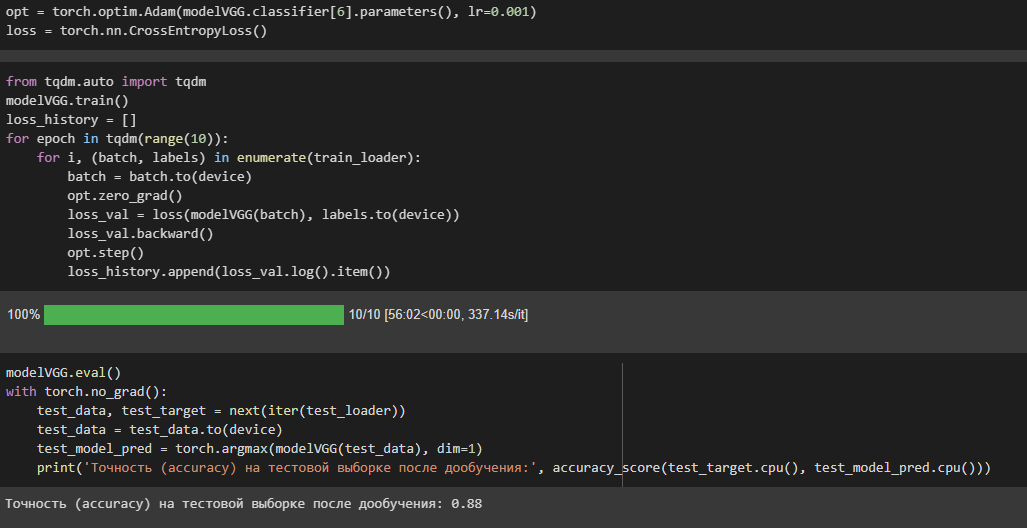Click the 'enumerate(train_loader)' loop line
Screen dimensions: 1027x528
pyautogui.click(x=228, y=158)
